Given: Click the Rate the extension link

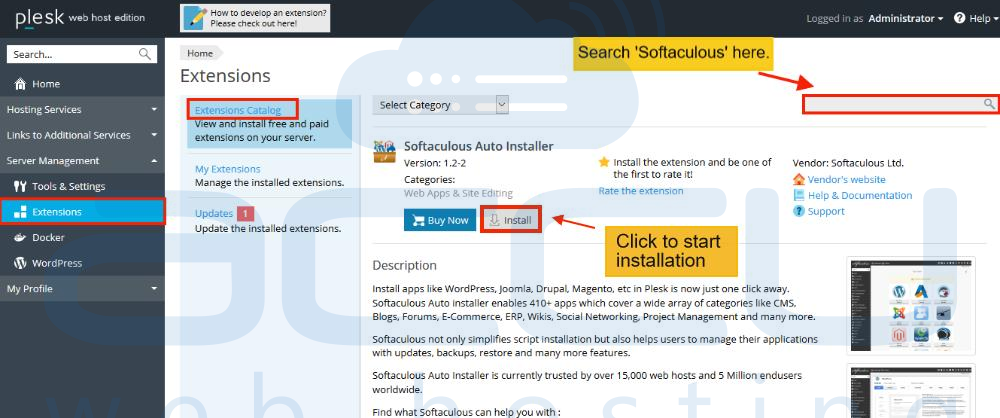Looking at the screenshot, I should click(x=641, y=191).
